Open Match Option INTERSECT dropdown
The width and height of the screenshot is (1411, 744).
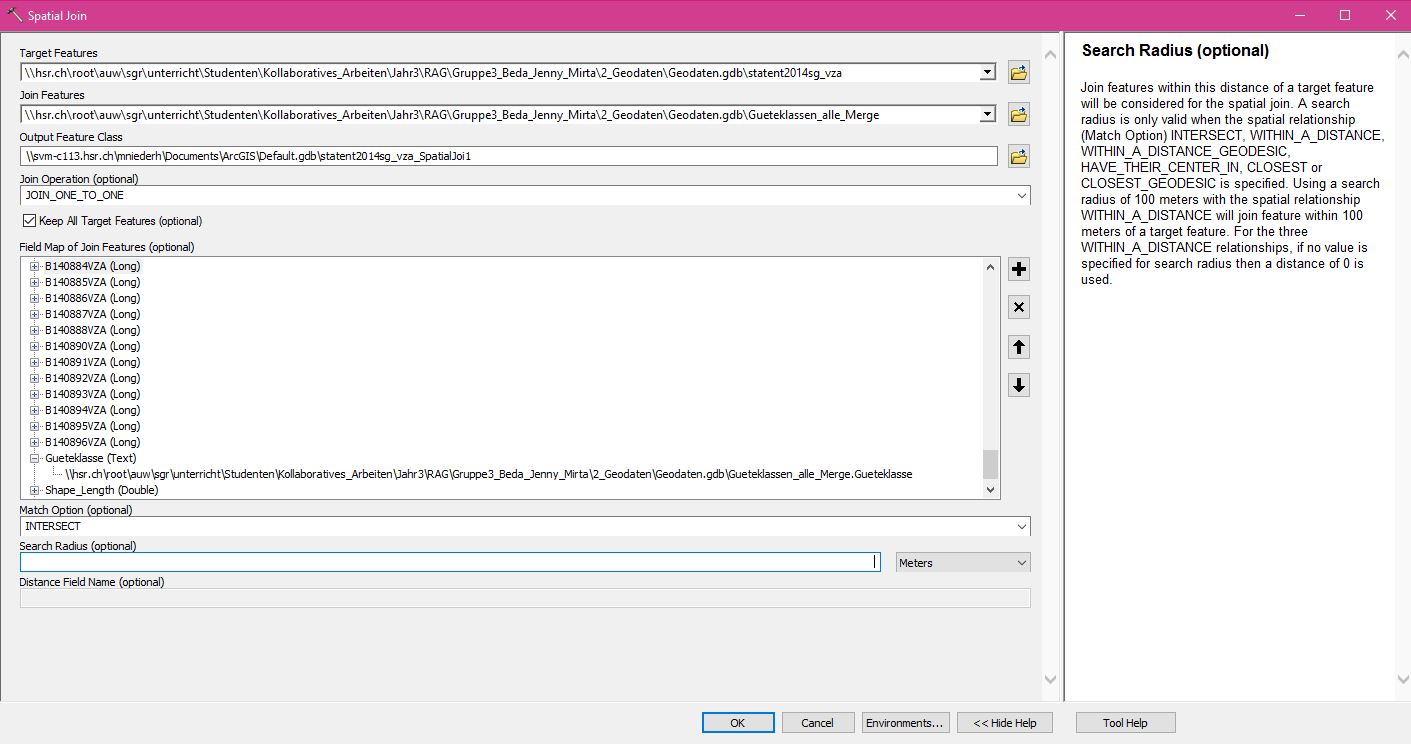(1021, 527)
